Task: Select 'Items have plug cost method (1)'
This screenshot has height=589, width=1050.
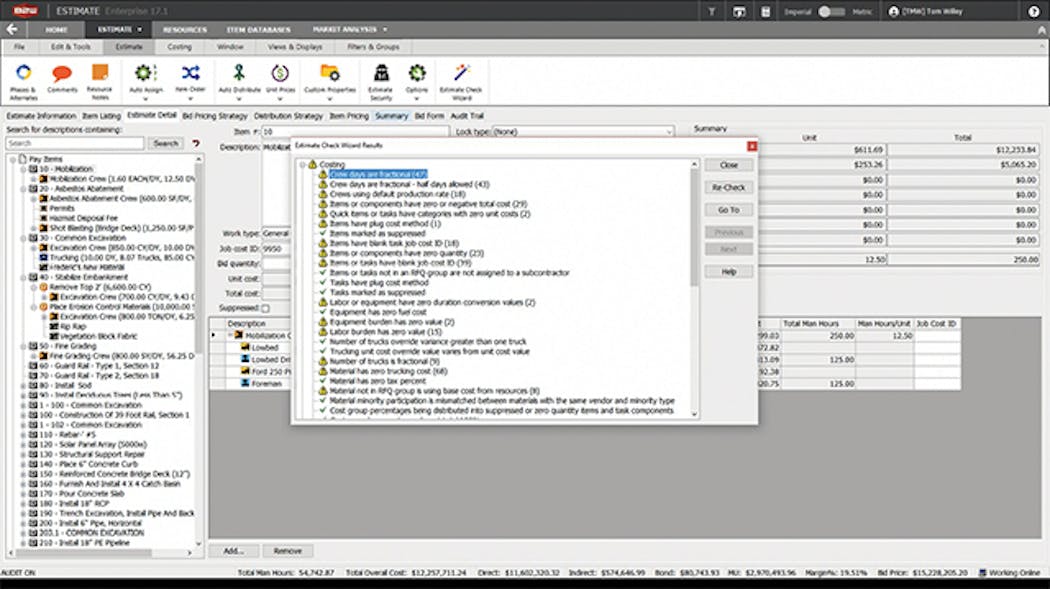Action: pyautogui.click(x=385, y=224)
